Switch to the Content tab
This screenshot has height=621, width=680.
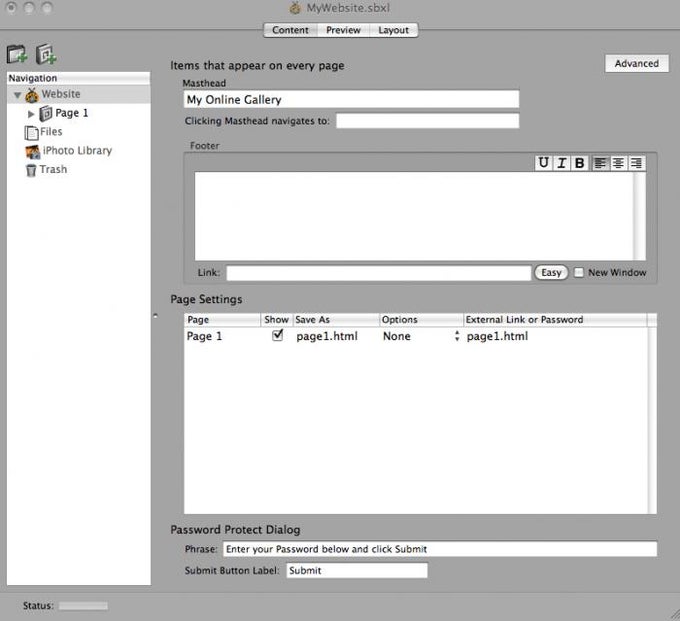(x=290, y=30)
